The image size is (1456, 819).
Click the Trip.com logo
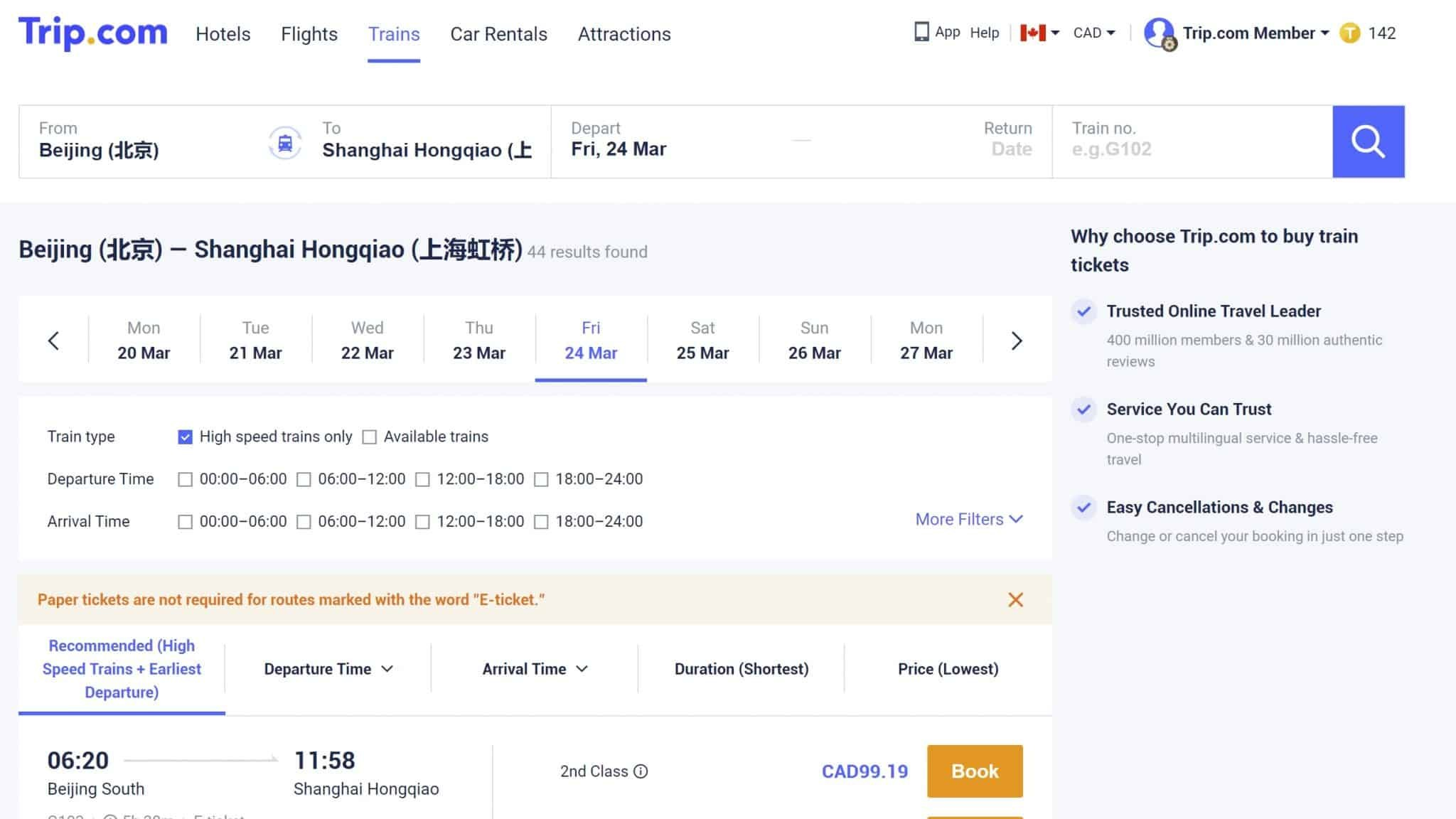coord(93,33)
